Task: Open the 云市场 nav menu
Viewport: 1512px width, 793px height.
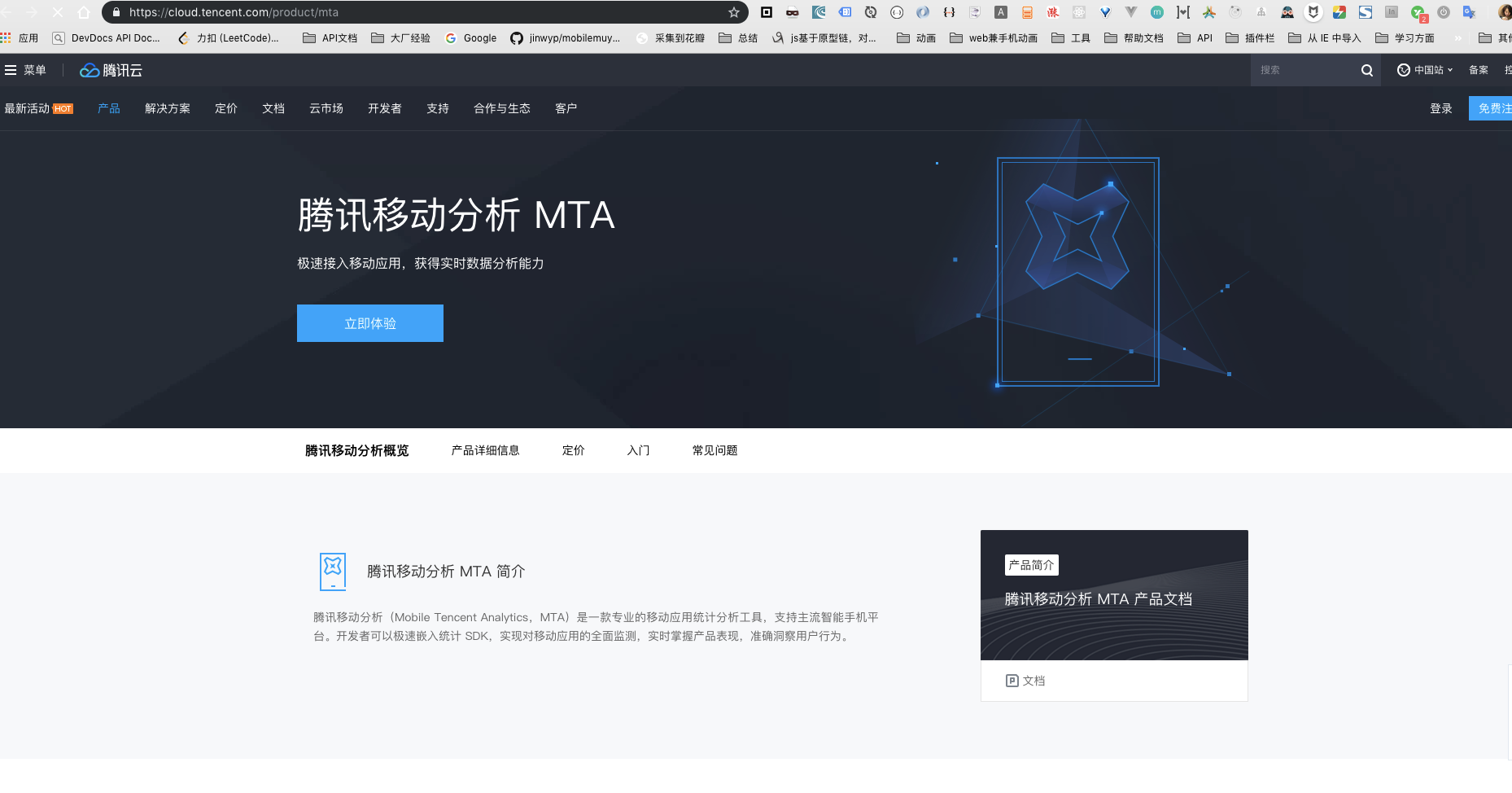Action: (326, 108)
